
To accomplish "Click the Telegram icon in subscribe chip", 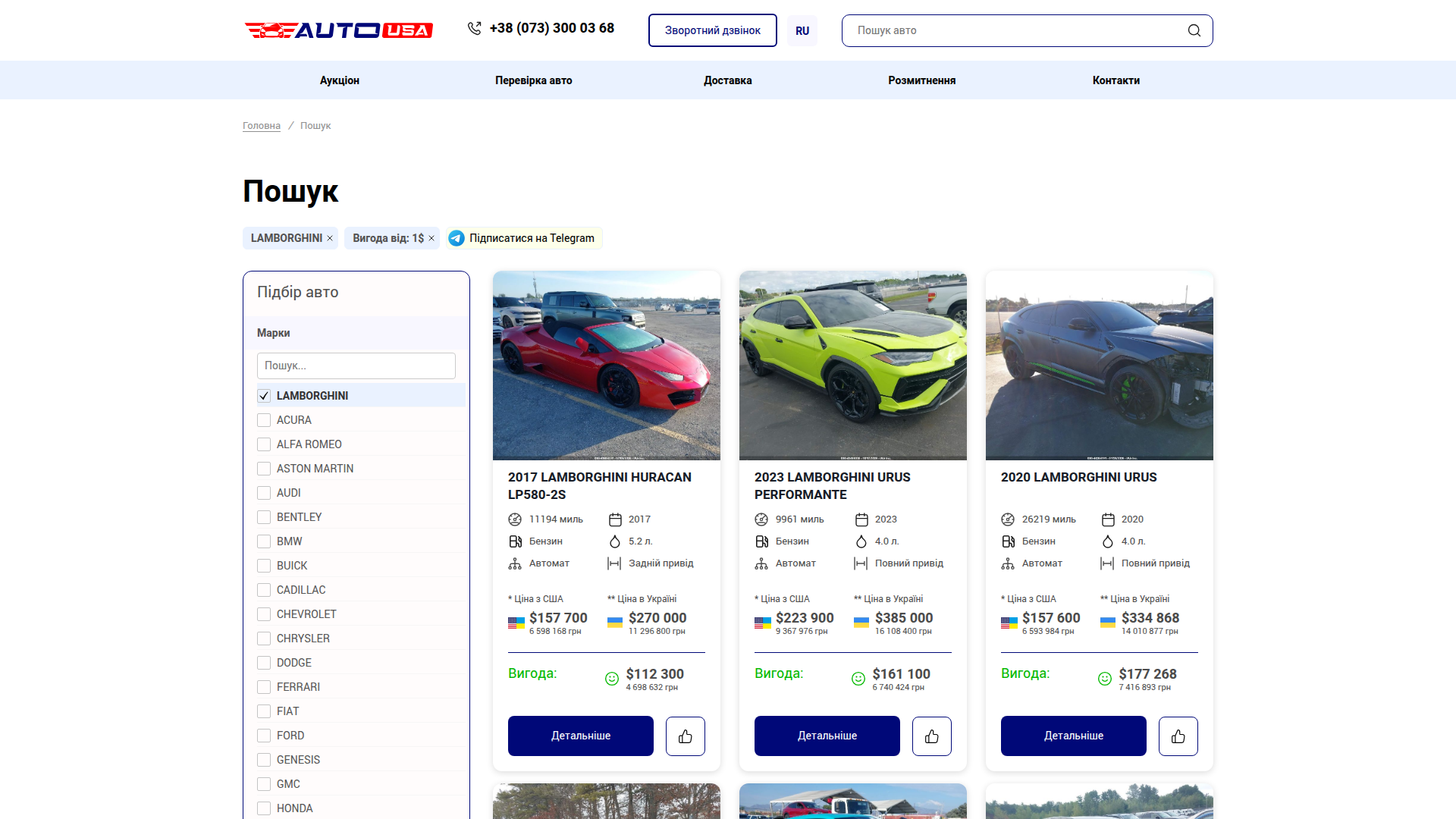I will 457,238.
